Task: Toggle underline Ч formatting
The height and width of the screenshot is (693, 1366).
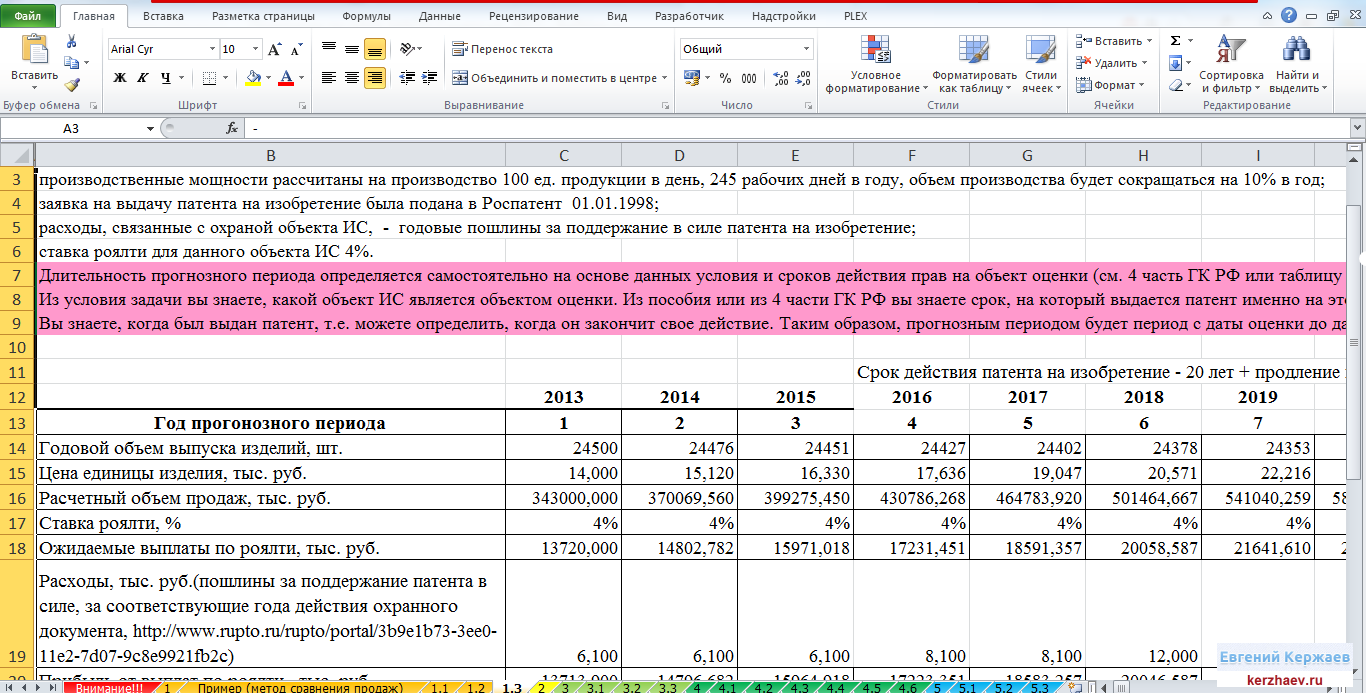Action: click(166, 78)
